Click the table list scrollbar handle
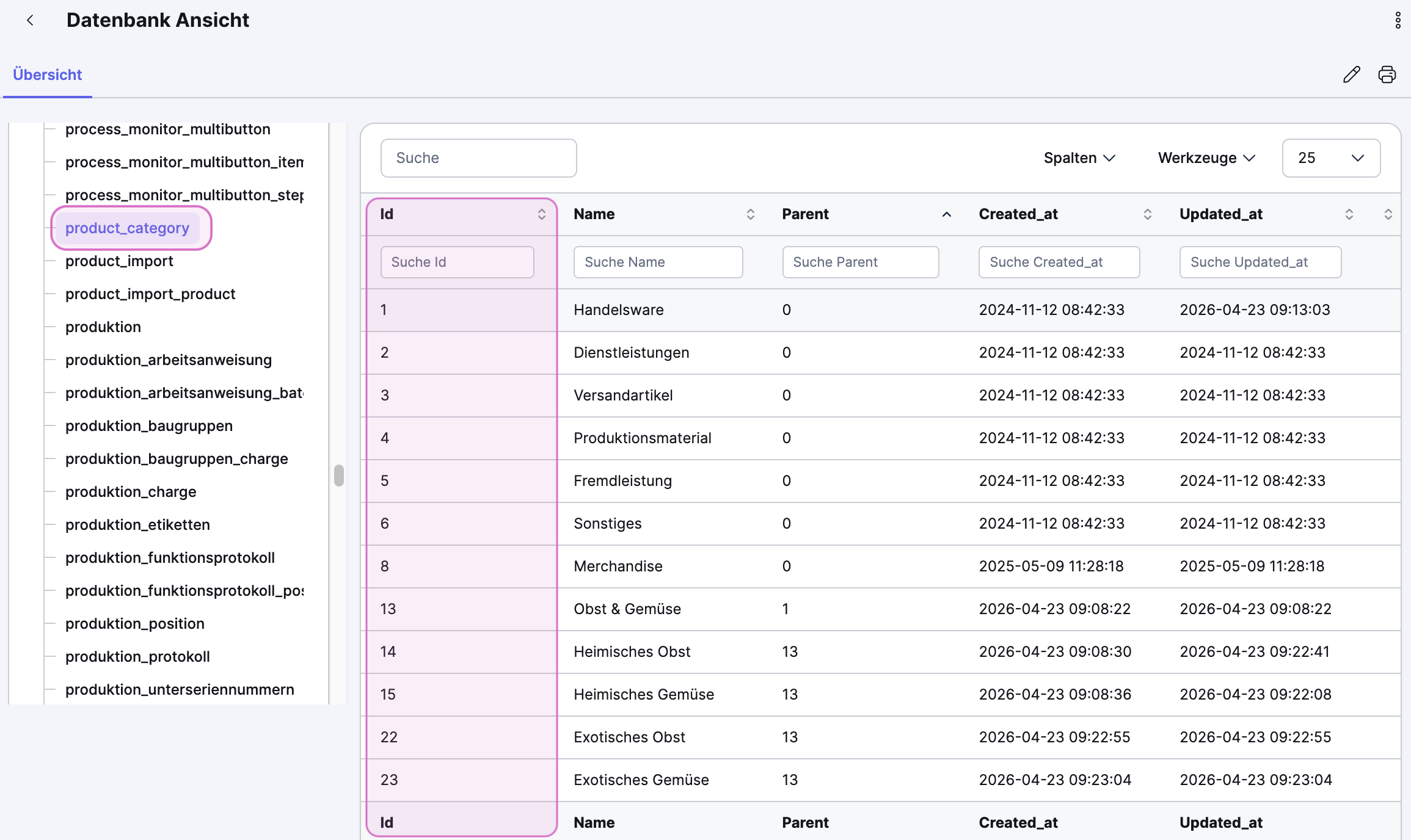This screenshot has height=840, width=1411. (x=339, y=476)
